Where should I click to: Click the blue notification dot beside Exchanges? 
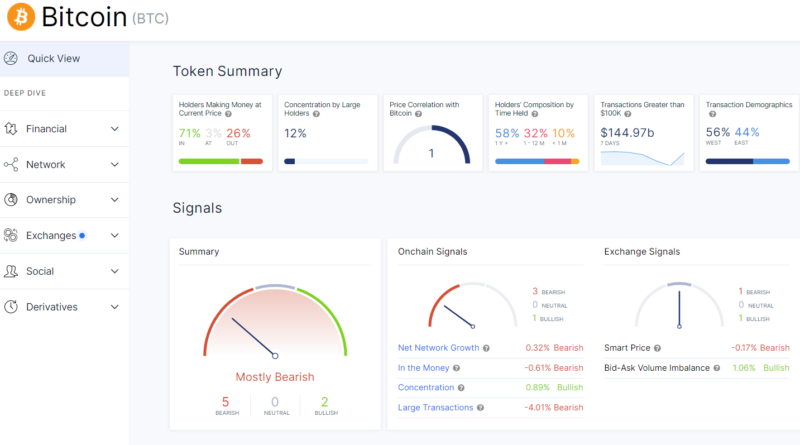[82, 235]
